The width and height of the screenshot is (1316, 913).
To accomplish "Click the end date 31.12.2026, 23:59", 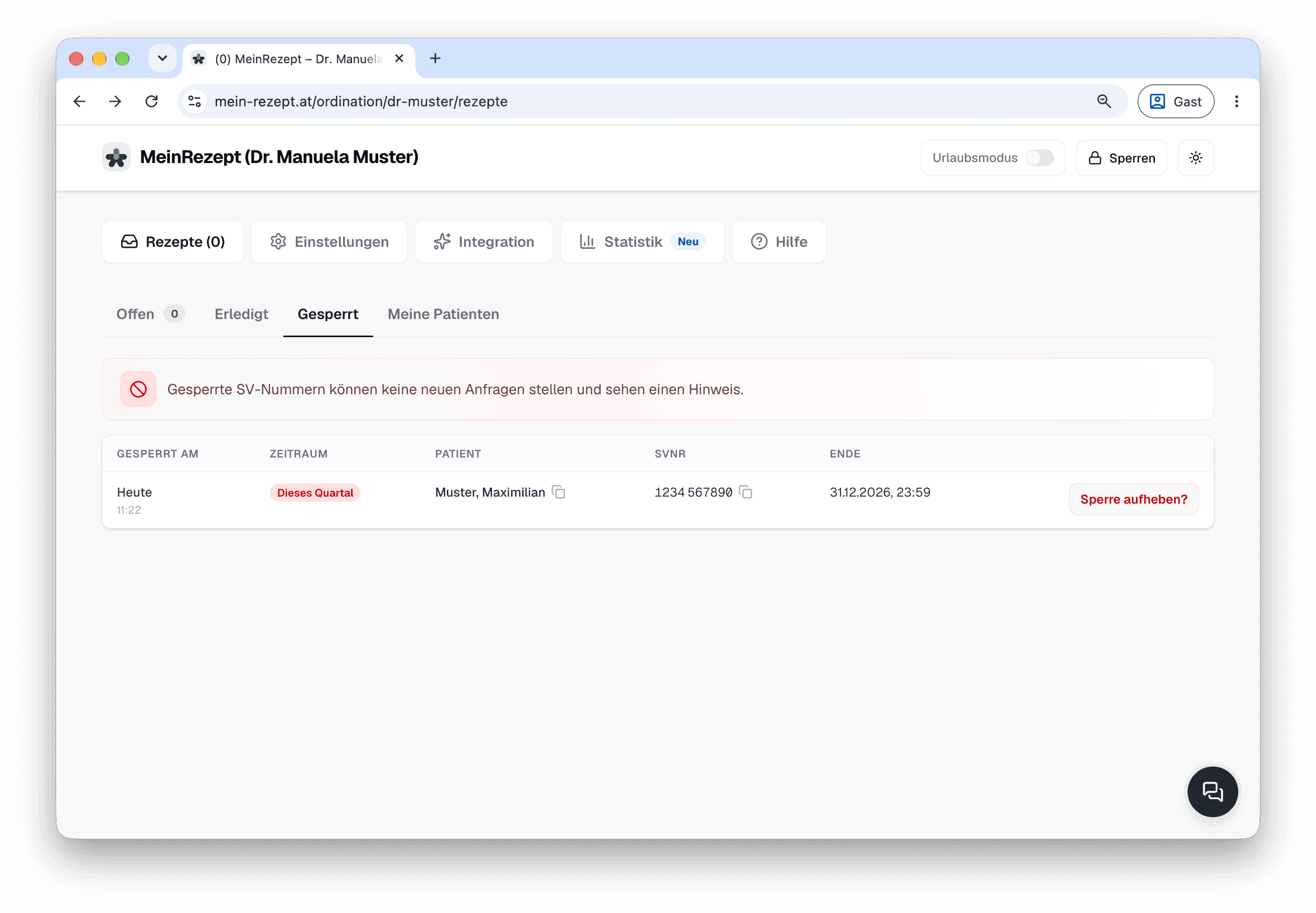I will point(880,492).
